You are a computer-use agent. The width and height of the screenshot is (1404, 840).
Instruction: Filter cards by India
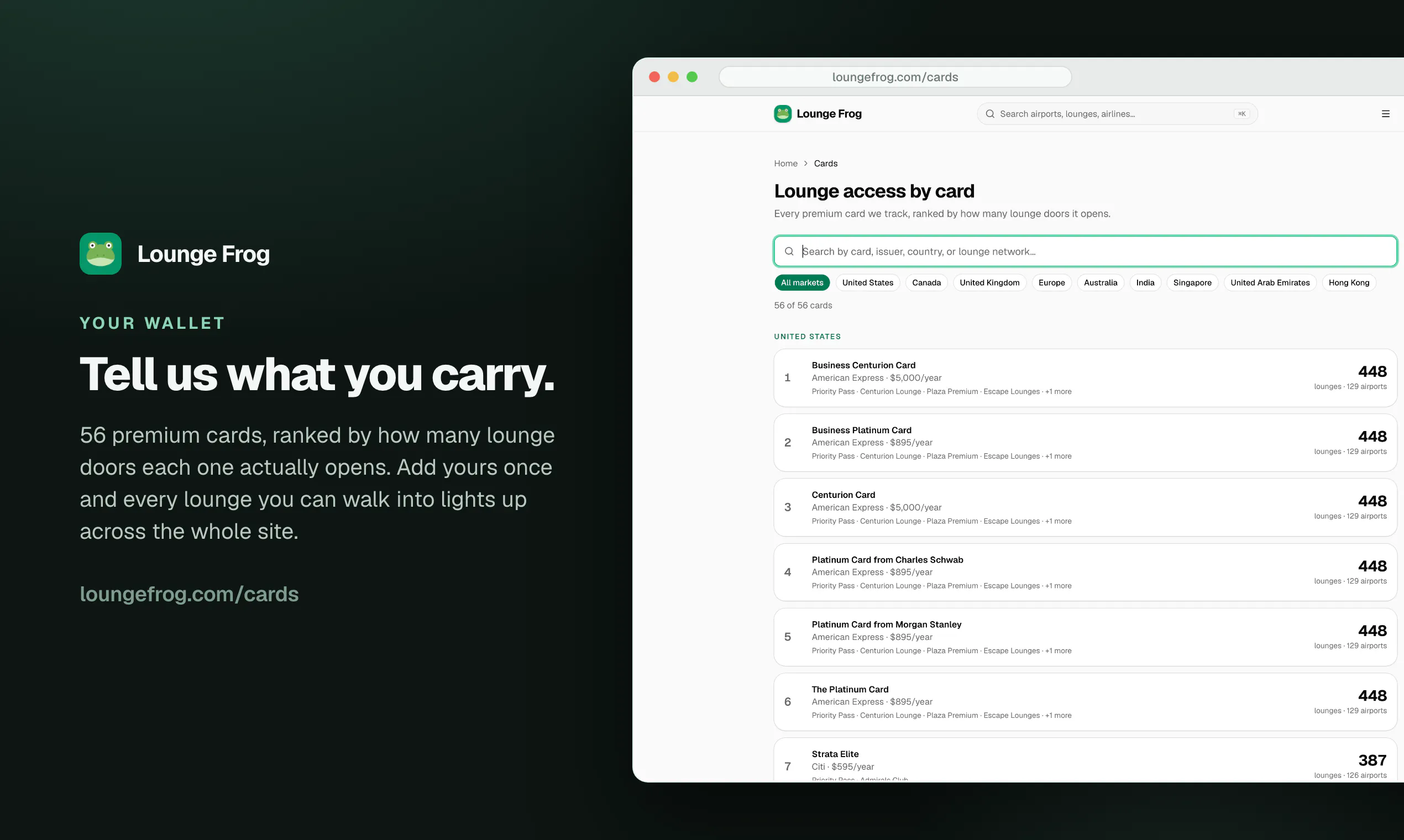point(1145,282)
